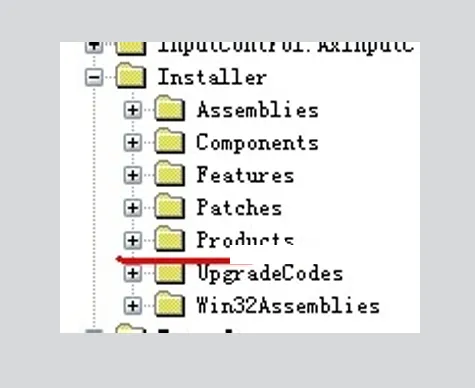Click the Assemblies folder icon

(170, 108)
